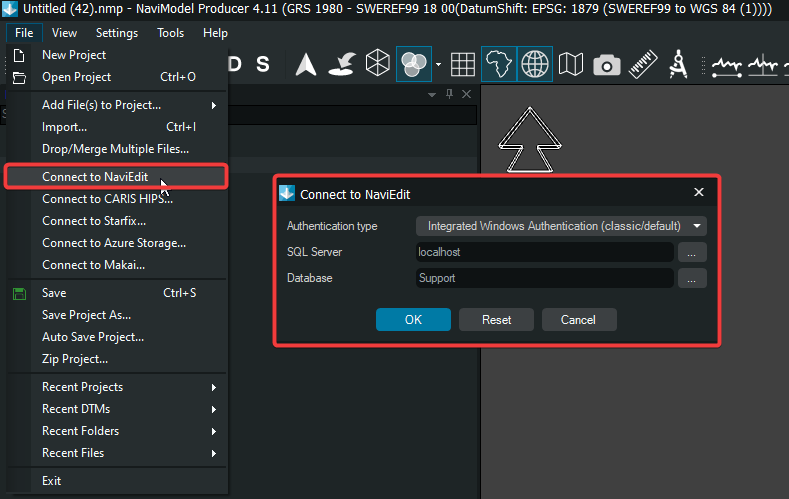Toggle the Africa continent map icon
Screen dimensions: 789x499
click(499, 64)
